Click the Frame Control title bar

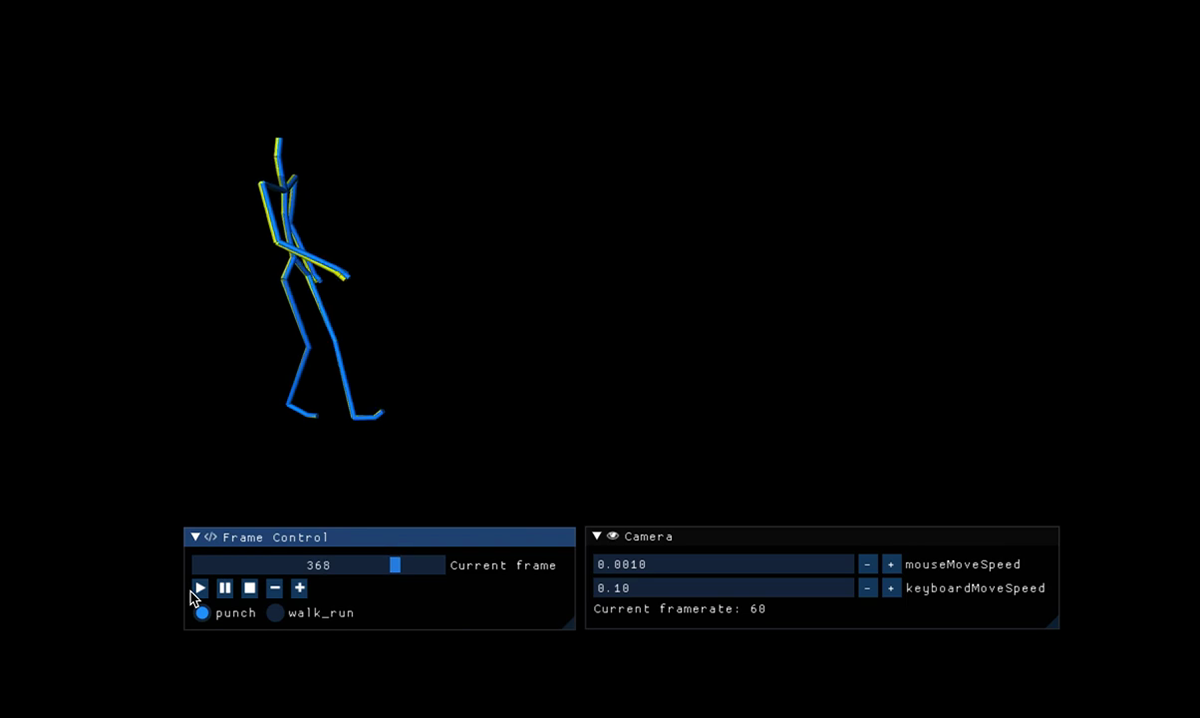380,537
